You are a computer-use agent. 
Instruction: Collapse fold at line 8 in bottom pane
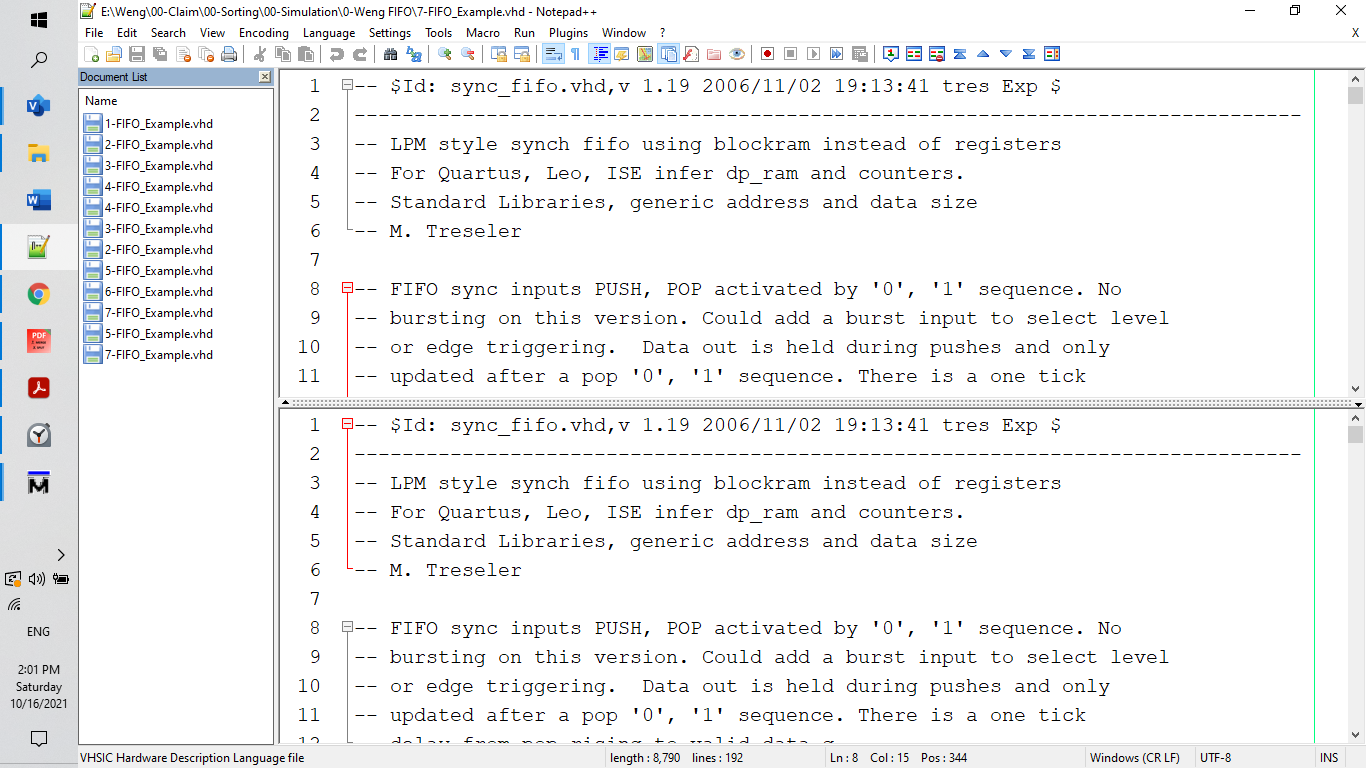pos(347,627)
